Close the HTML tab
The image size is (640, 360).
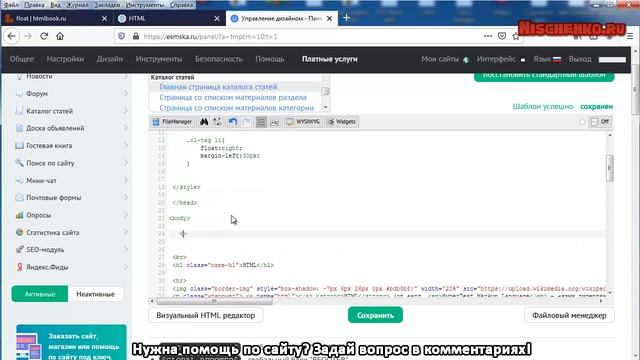click(217, 18)
